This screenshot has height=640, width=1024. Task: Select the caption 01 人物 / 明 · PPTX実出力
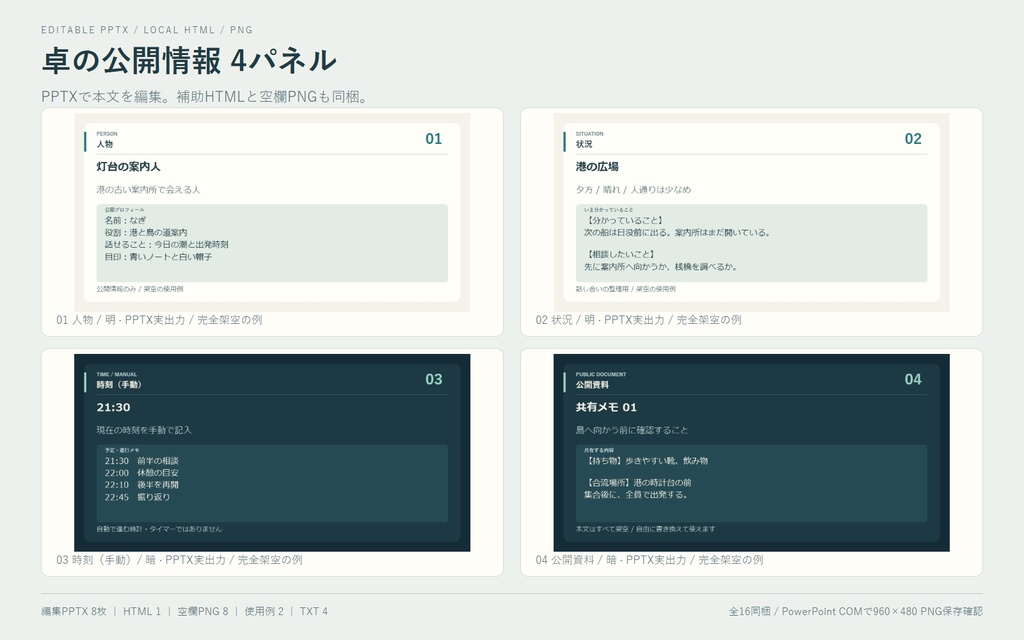pos(159,320)
